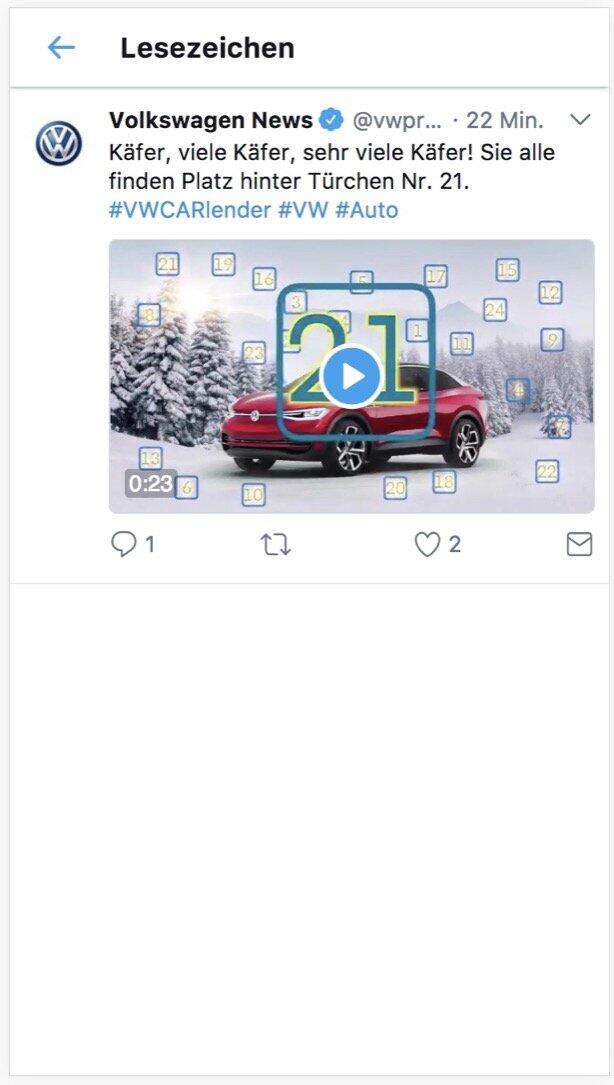
Task: Expand tweet options chevron menu
Action: point(579,120)
